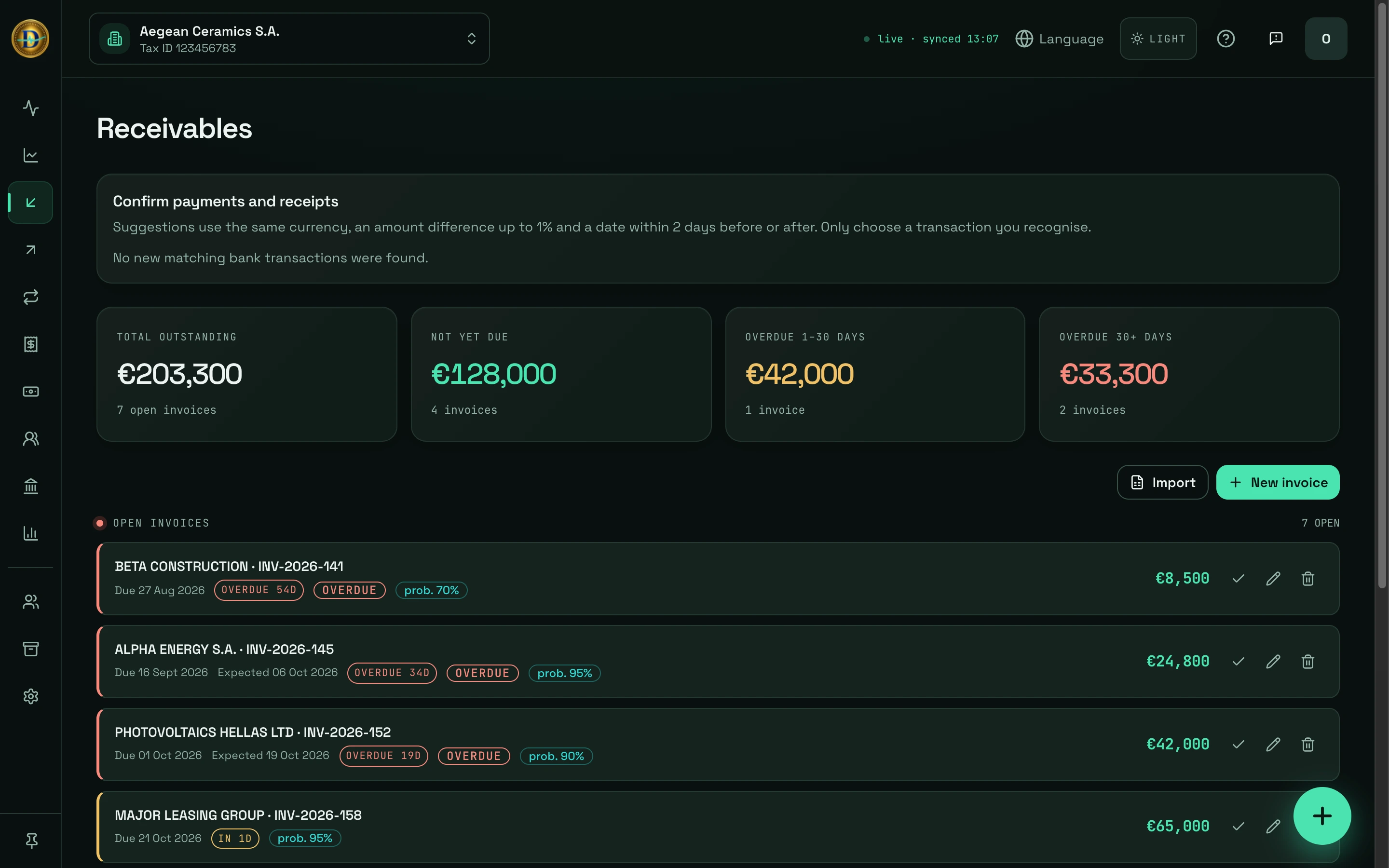This screenshot has height=868, width=1389.
Task: Click the IN 1D badge
Action: (235, 838)
